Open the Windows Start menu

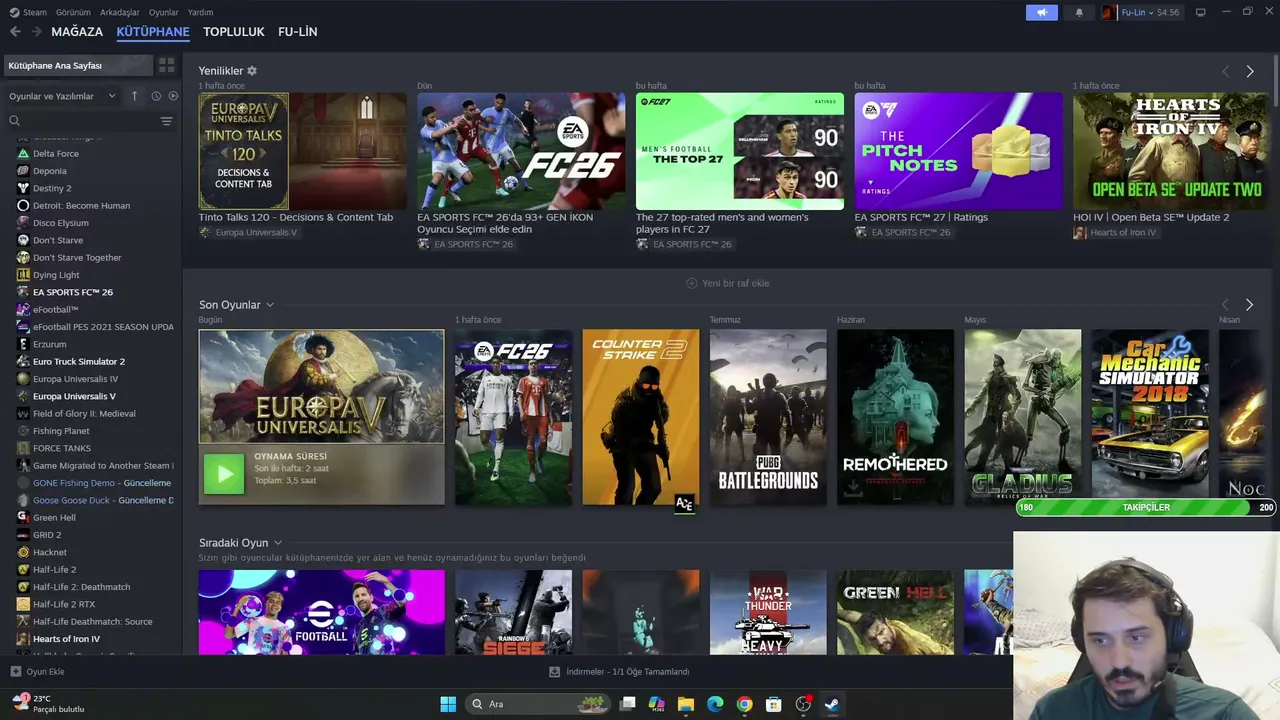pyautogui.click(x=448, y=704)
